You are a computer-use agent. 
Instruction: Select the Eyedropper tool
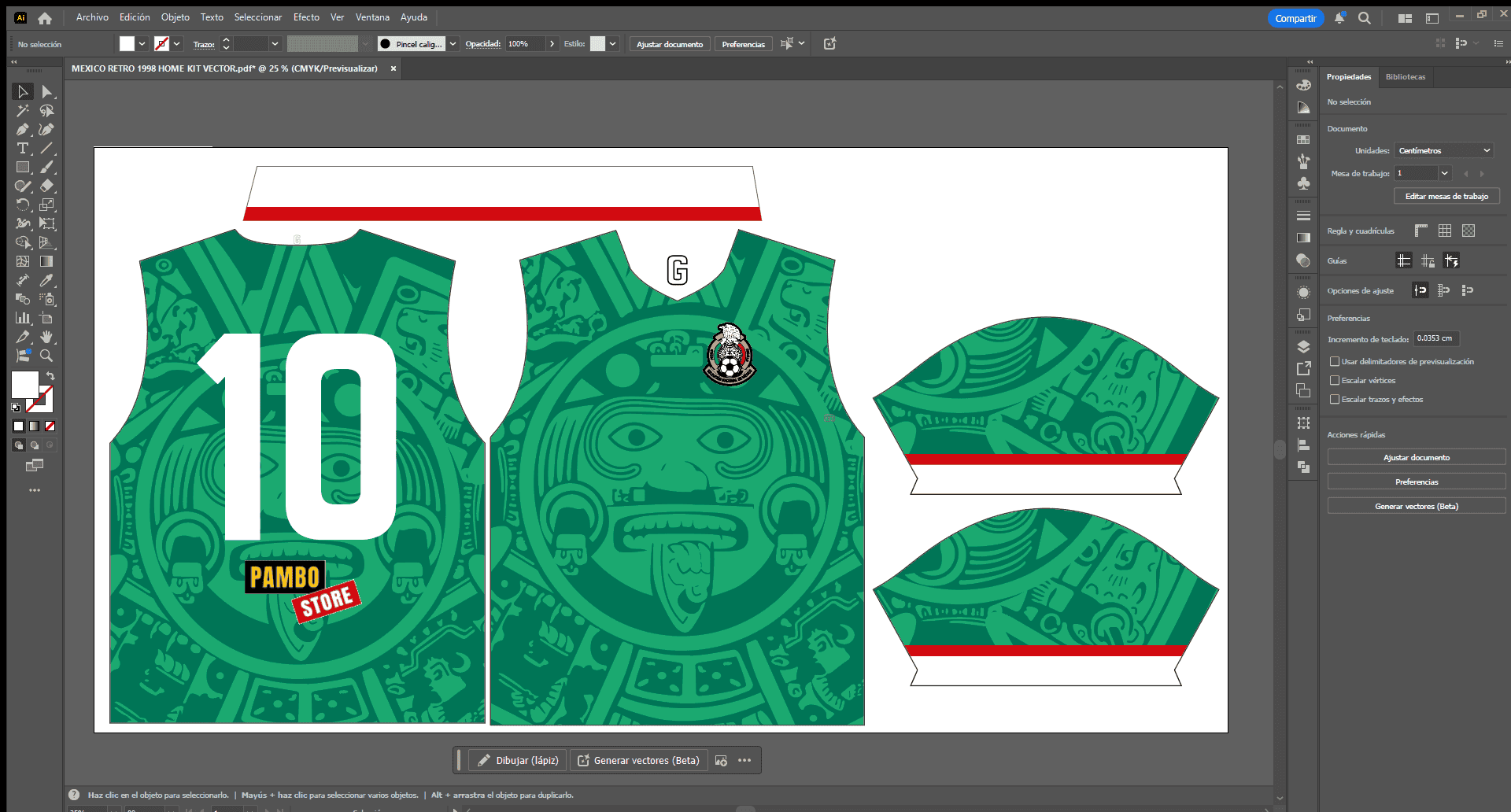coord(47,281)
